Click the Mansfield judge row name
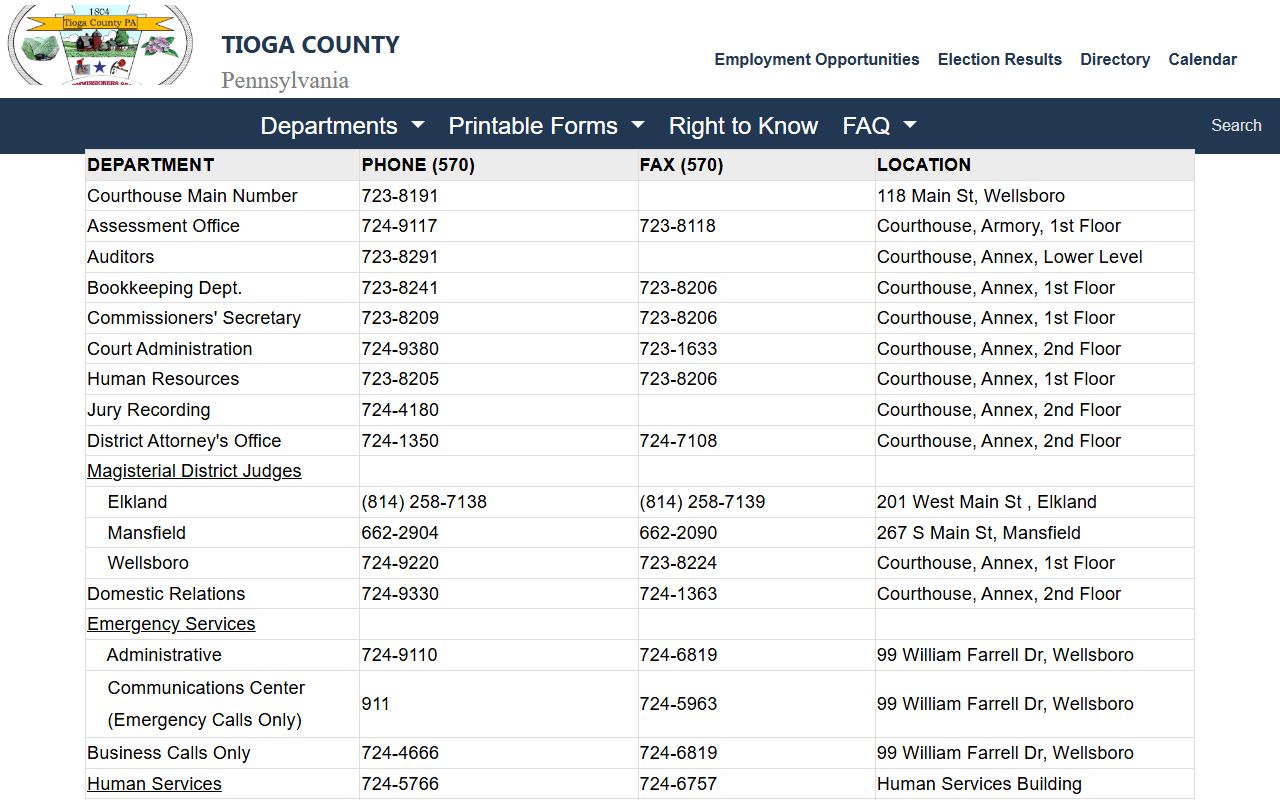The width and height of the screenshot is (1280, 800). pos(146,533)
